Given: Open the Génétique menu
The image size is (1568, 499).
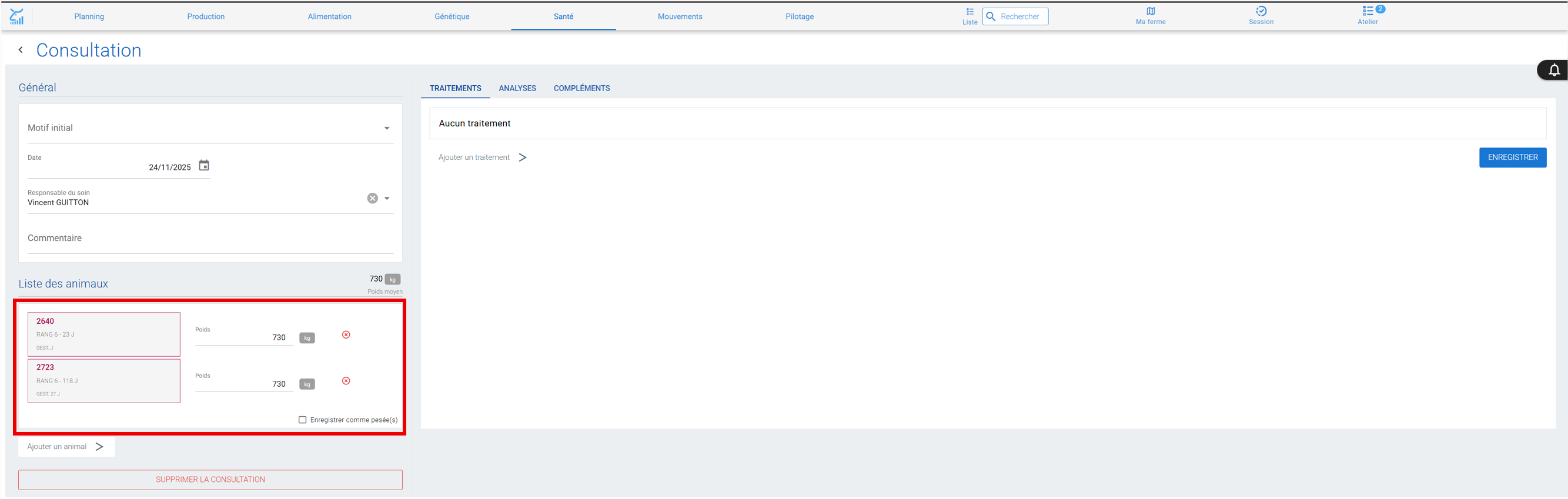Looking at the screenshot, I should pyautogui.click(x=452, y=16).
